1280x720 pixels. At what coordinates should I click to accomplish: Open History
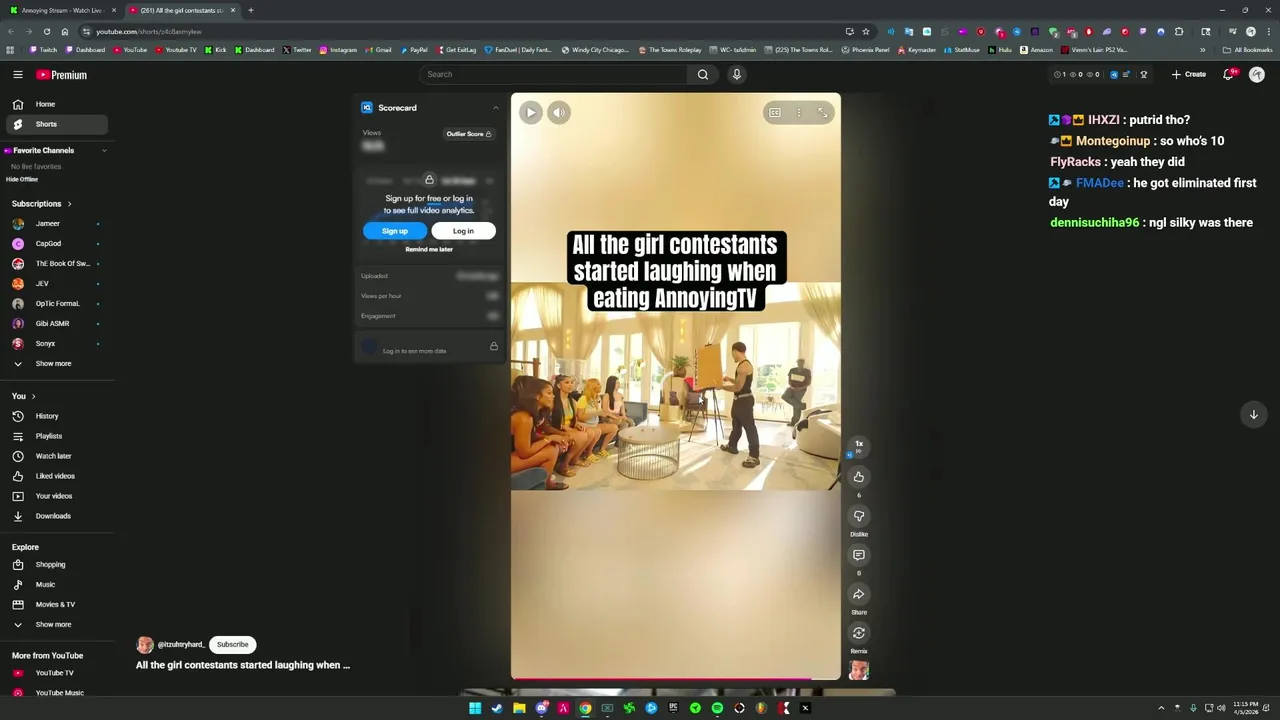coord(57,416)
